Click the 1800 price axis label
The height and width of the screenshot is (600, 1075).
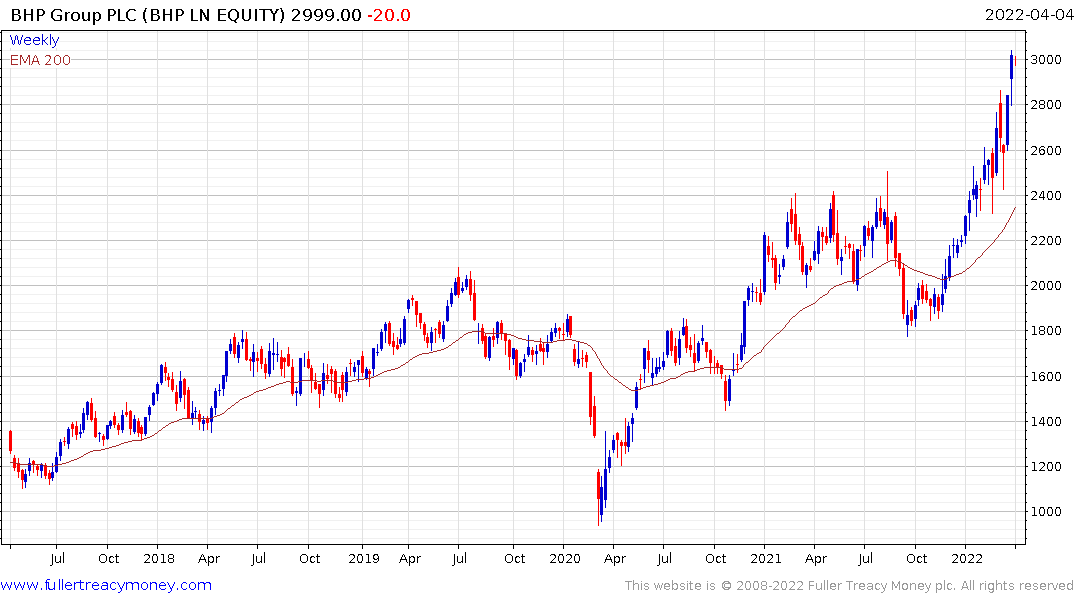click(x=1046, y=331)
